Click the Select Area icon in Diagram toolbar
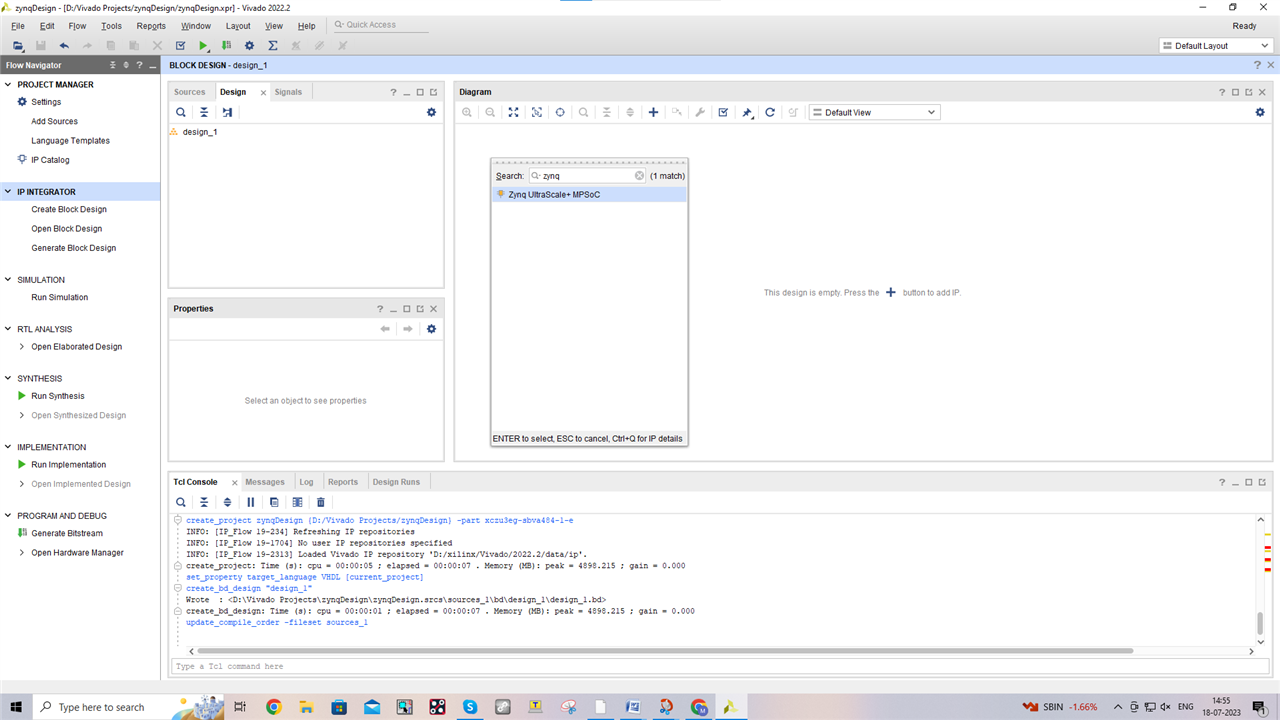 pos(537,112)
